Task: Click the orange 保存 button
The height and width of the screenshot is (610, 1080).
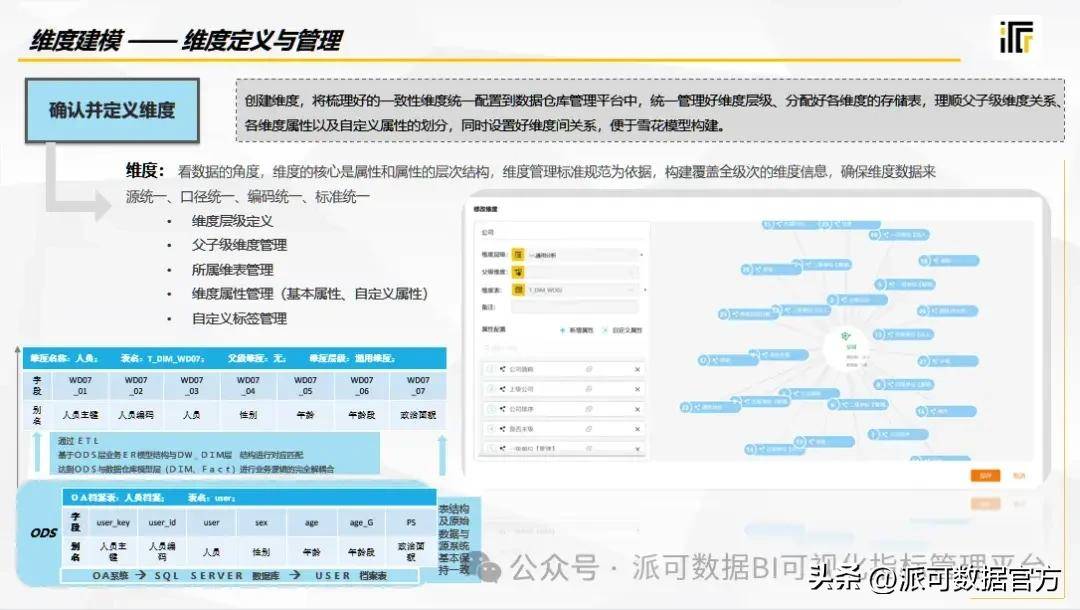Action: click(x=984, y=475)
